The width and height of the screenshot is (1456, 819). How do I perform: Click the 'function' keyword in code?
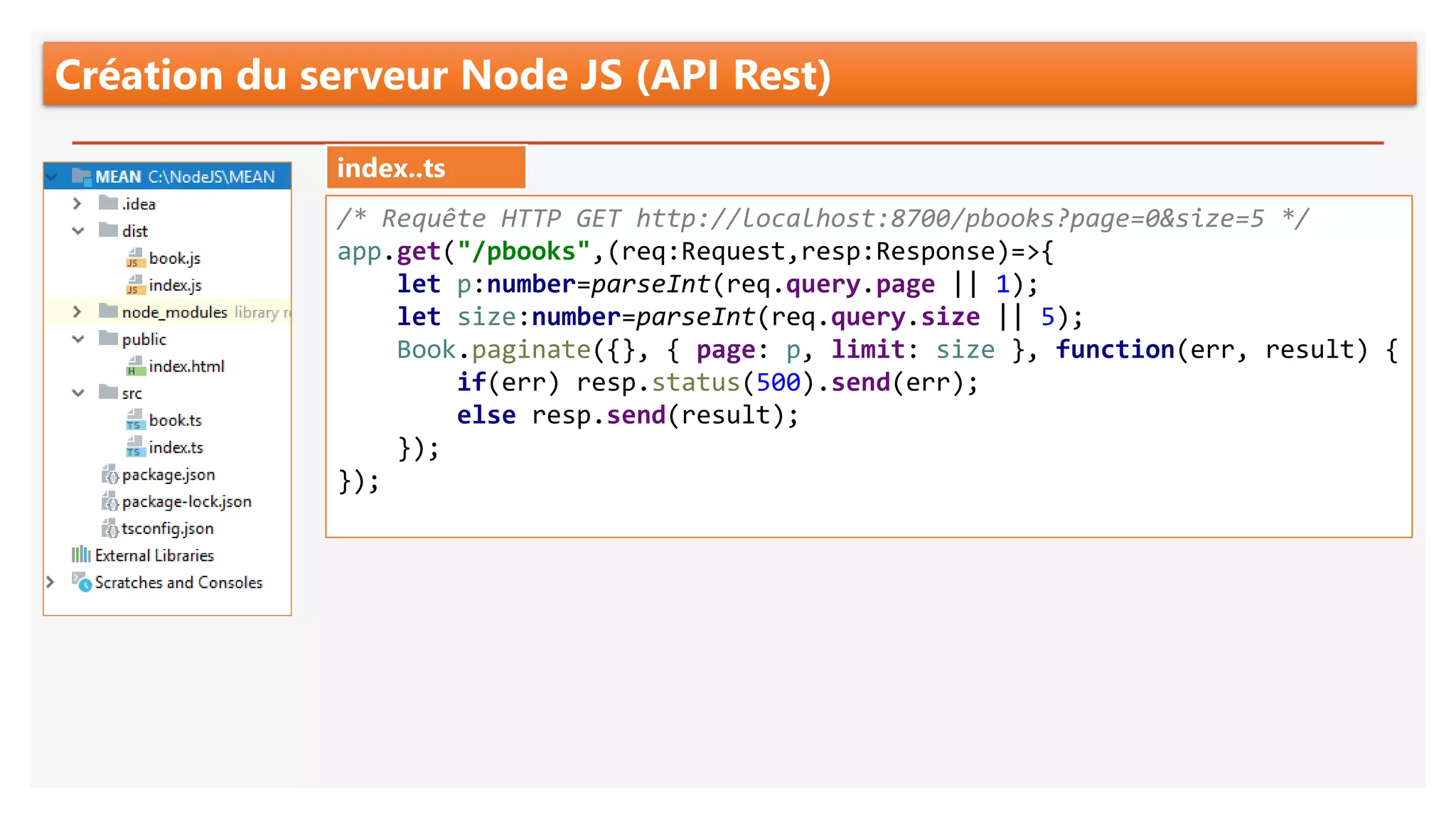click(1114, 350)
